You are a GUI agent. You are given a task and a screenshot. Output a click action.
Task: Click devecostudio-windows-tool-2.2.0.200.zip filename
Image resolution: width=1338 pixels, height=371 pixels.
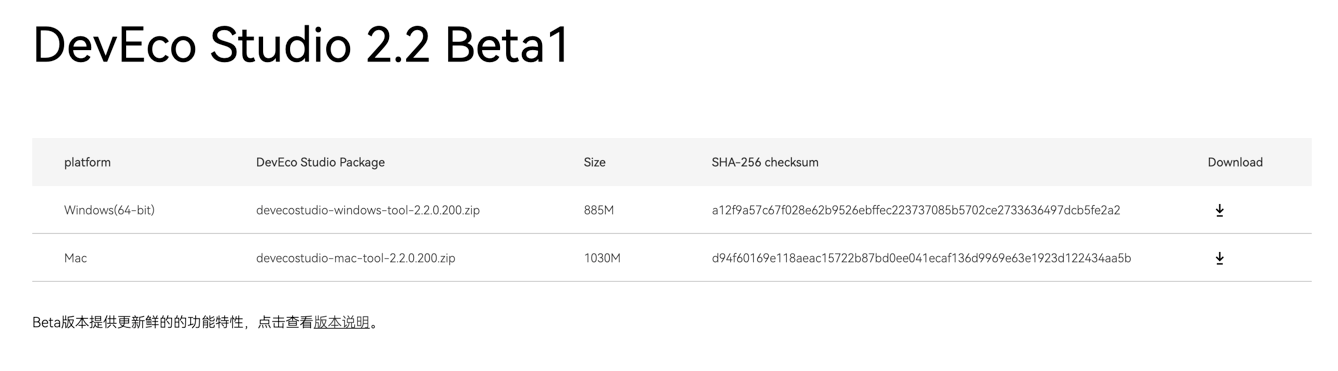click(x=368, y=210)
